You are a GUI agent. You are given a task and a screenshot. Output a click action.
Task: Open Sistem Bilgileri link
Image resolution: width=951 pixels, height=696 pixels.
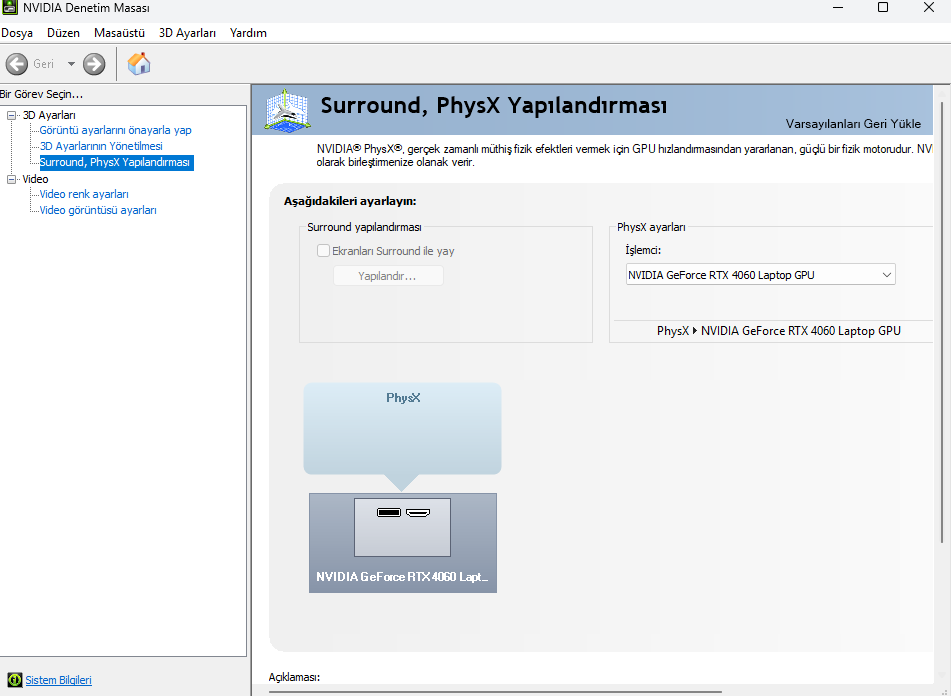click(58, 680)
